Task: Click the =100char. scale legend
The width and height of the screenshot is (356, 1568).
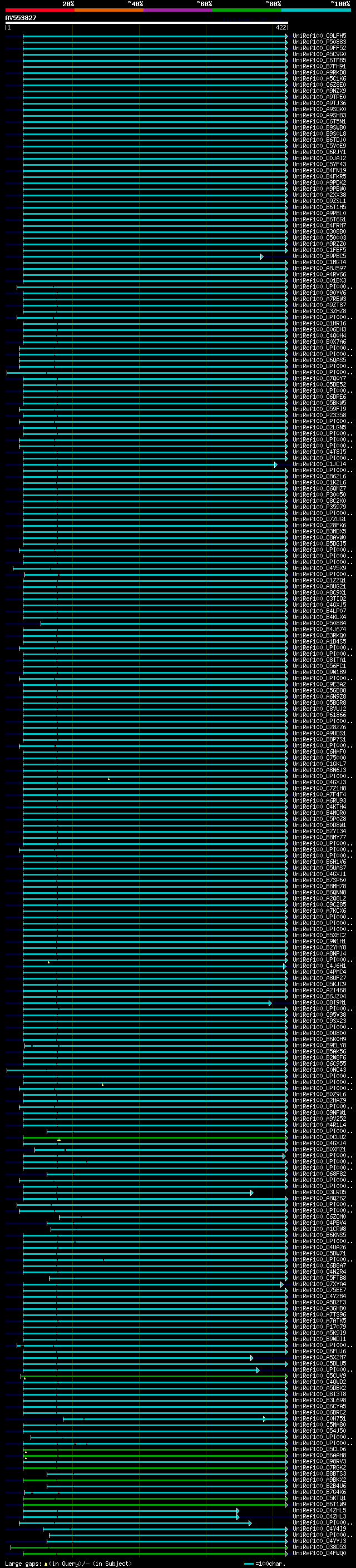Action: coord(265,1563)
